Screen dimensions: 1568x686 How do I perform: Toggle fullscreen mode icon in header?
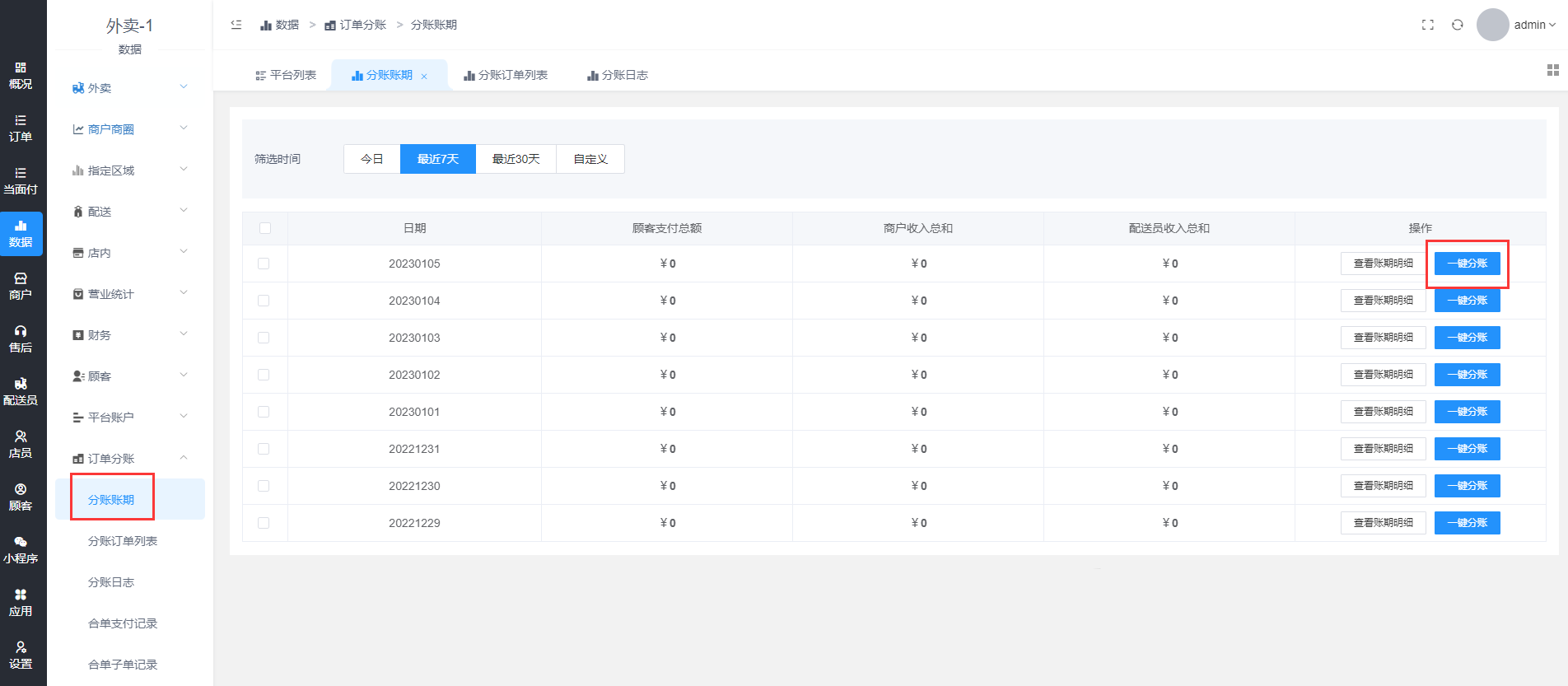pos(1428,25)
